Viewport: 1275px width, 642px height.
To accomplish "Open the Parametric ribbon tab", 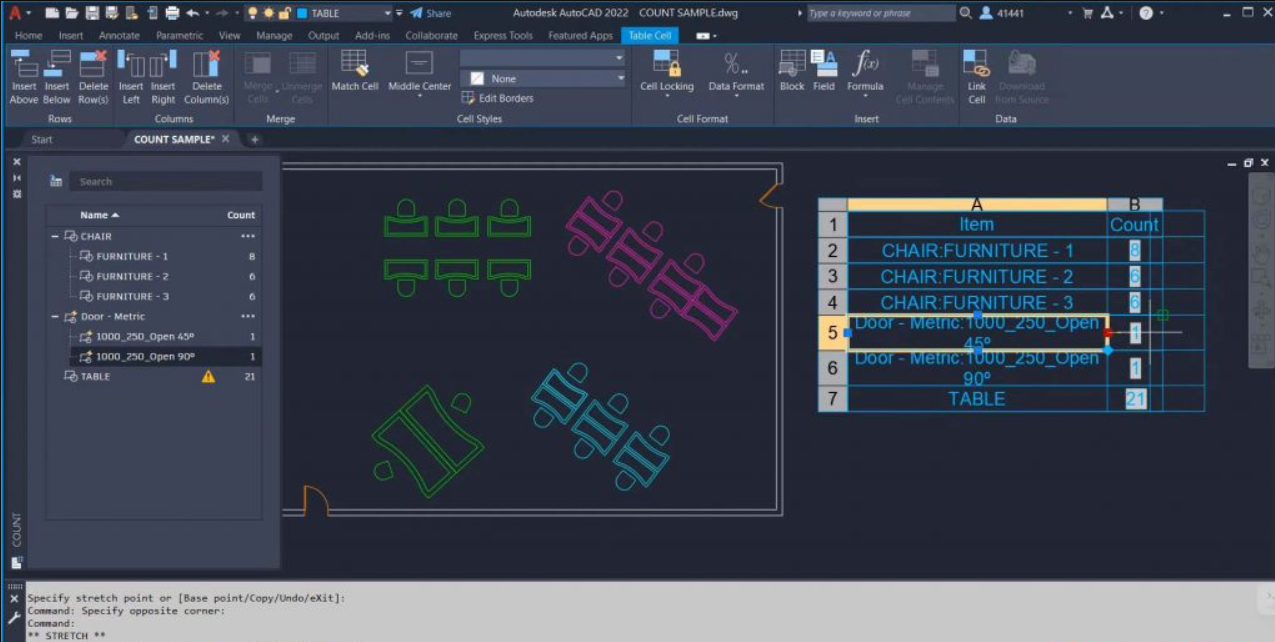I will click(179, 35).
